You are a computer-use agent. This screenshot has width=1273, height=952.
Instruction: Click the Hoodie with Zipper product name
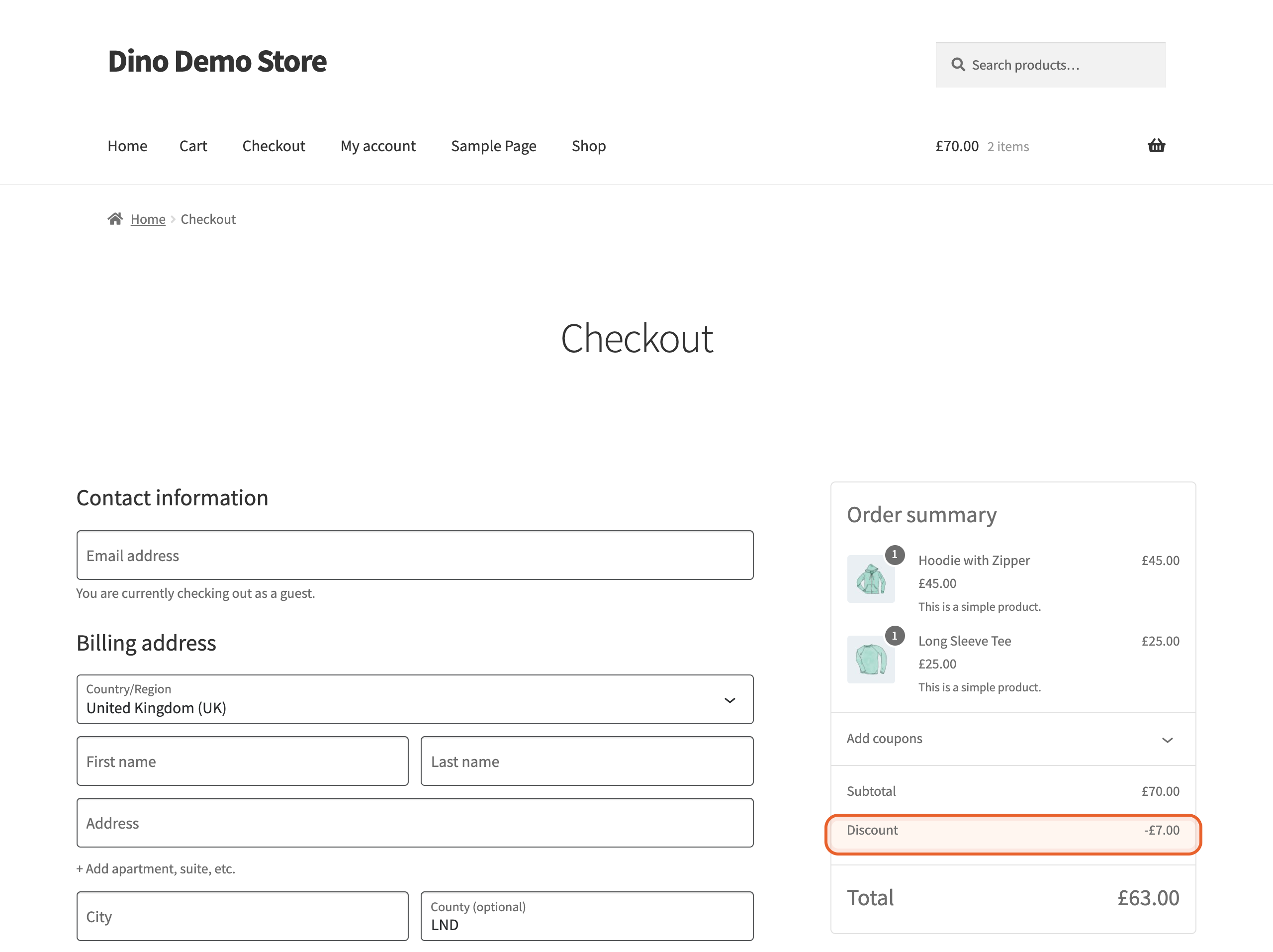pyautogui.click(x=974, y=560)
